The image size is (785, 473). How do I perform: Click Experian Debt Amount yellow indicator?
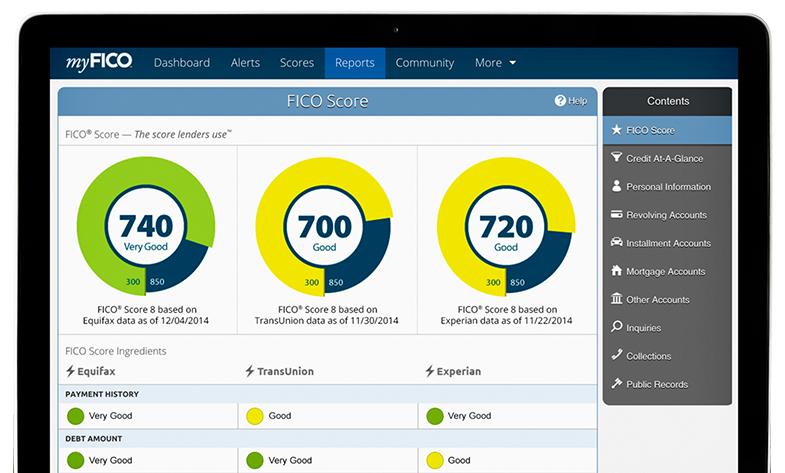(x=435, y=460)
